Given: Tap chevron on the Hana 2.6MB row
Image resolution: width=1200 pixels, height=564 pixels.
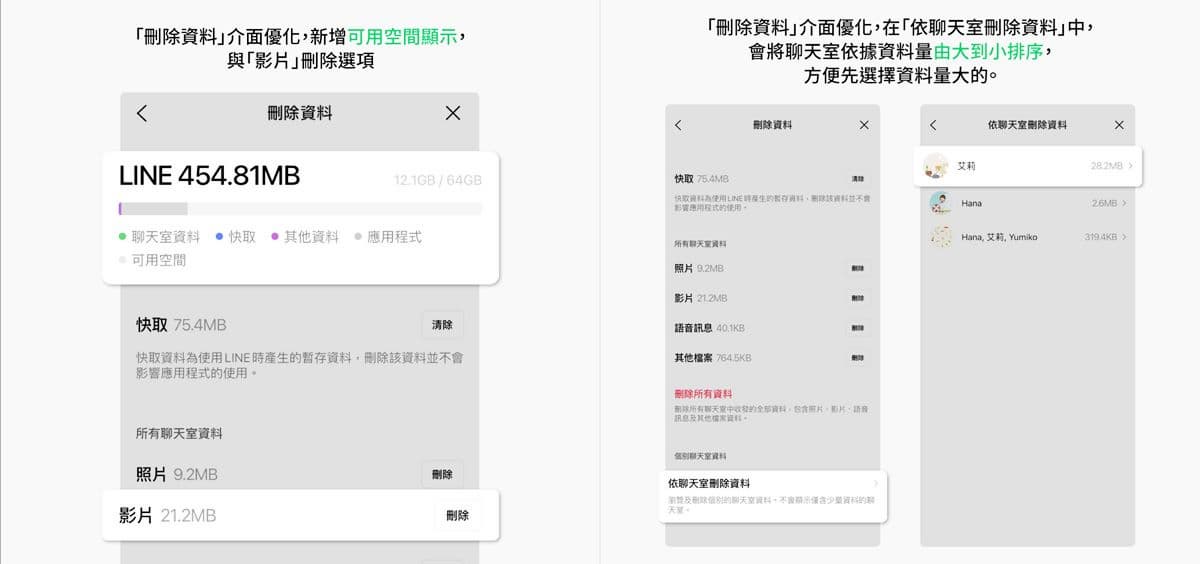Looking at the screenshot, I should pyautogui.click(x=1124, y=203).
